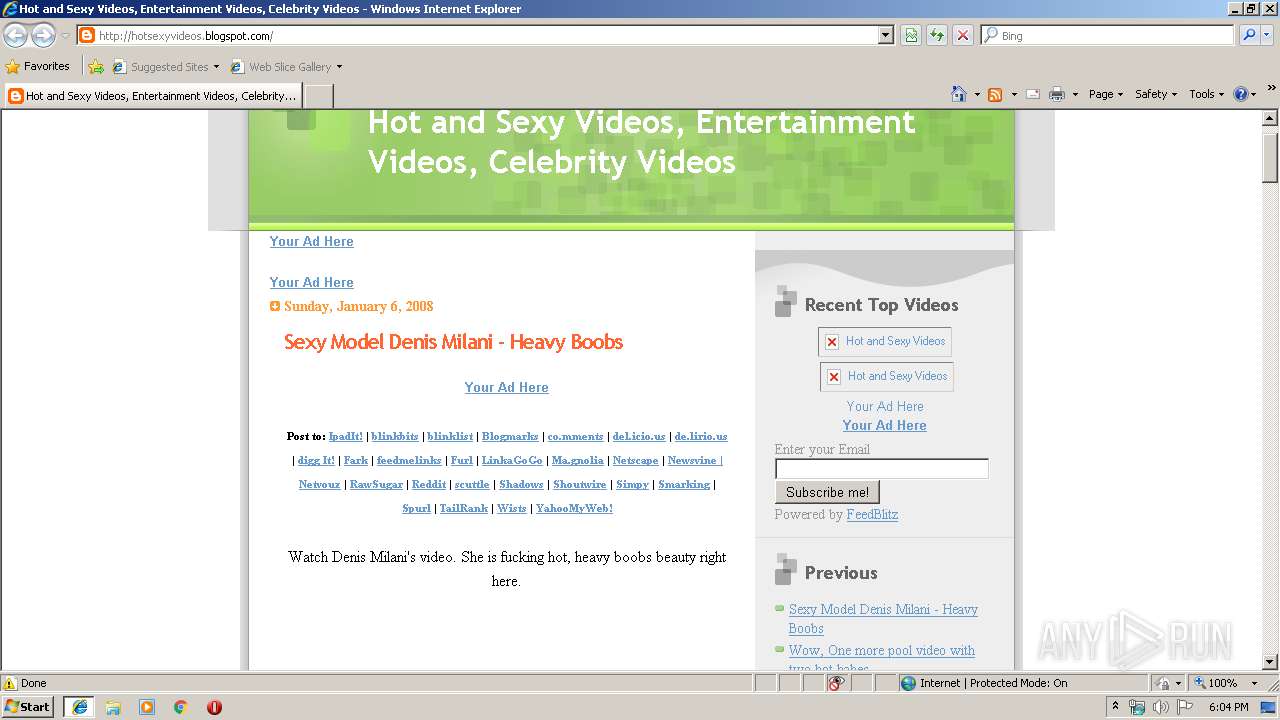Viewport: 1280px width, 720px height.
Task: Open the blinklist link
Action: (x=450, y=436)
